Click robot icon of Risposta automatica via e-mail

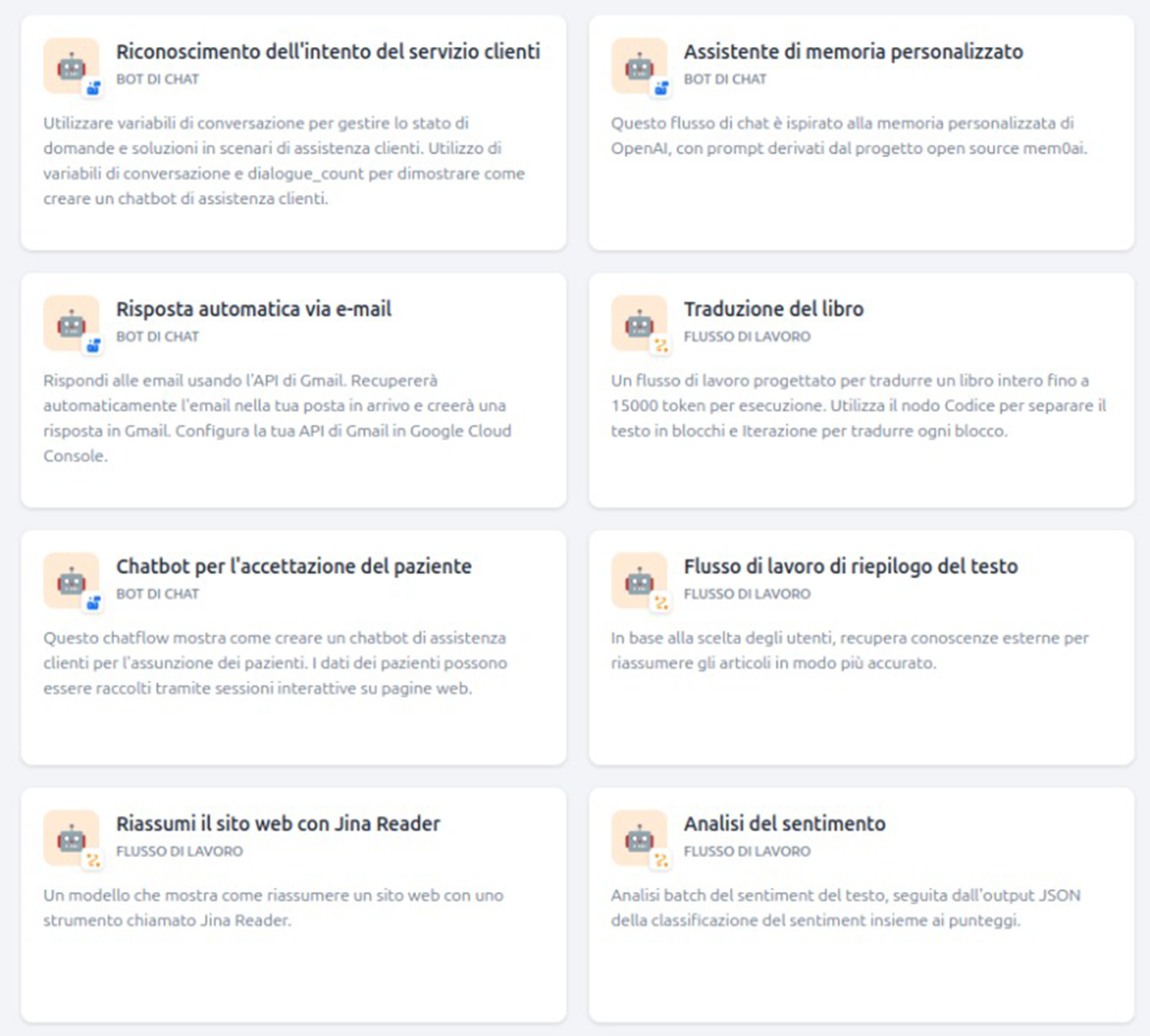pos(71,323)
